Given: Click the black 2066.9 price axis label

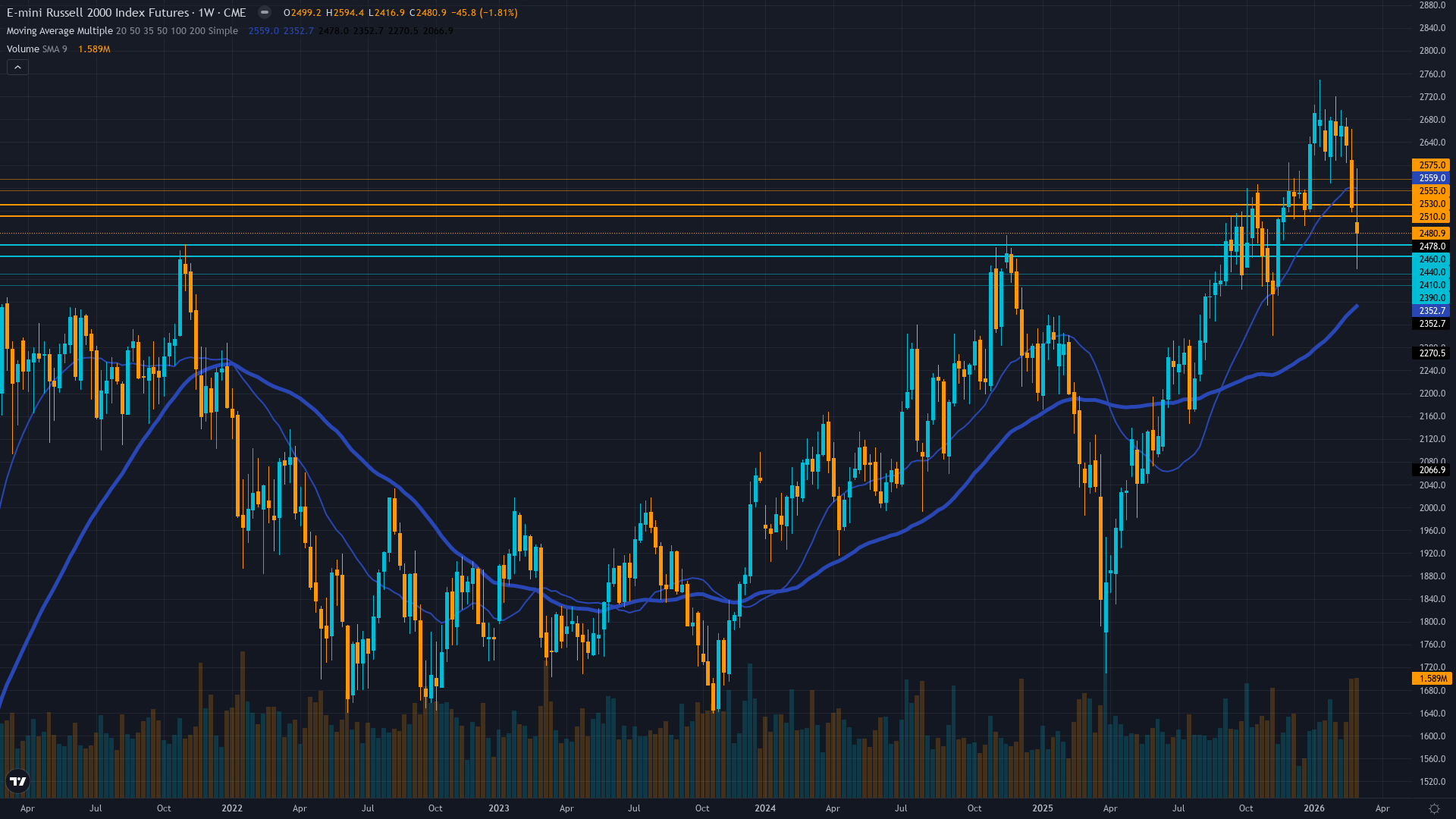Looking at the screenshot, I should [x=1431, y=470].
